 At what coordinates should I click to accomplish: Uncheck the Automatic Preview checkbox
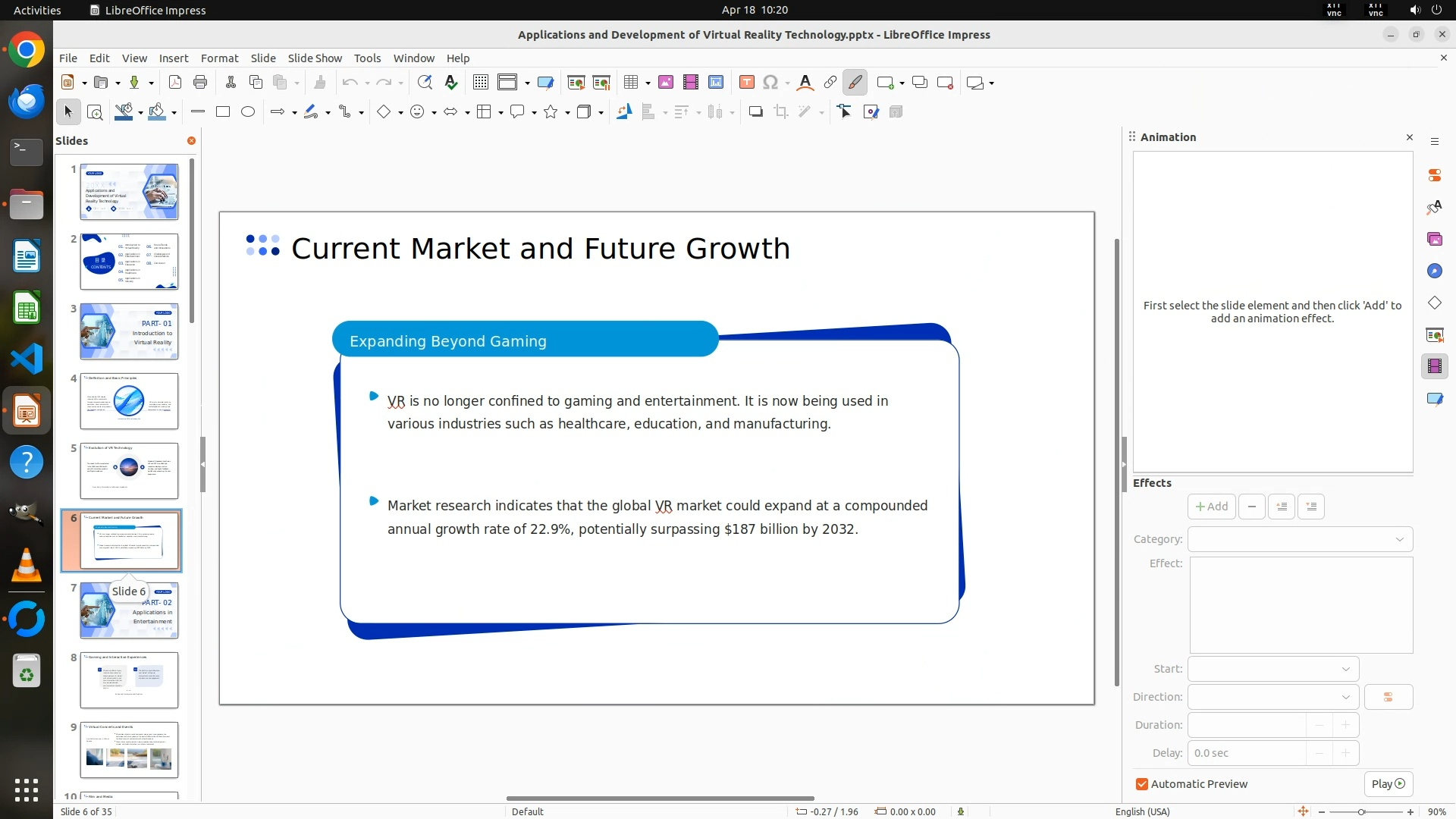pos(1142,784)
